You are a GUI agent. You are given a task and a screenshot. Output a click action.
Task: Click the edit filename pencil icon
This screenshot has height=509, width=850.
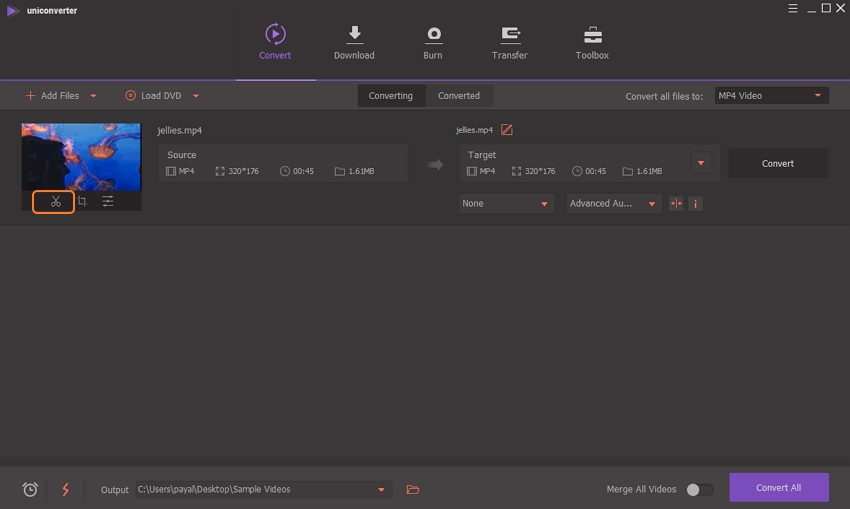(x=507, y=130)
